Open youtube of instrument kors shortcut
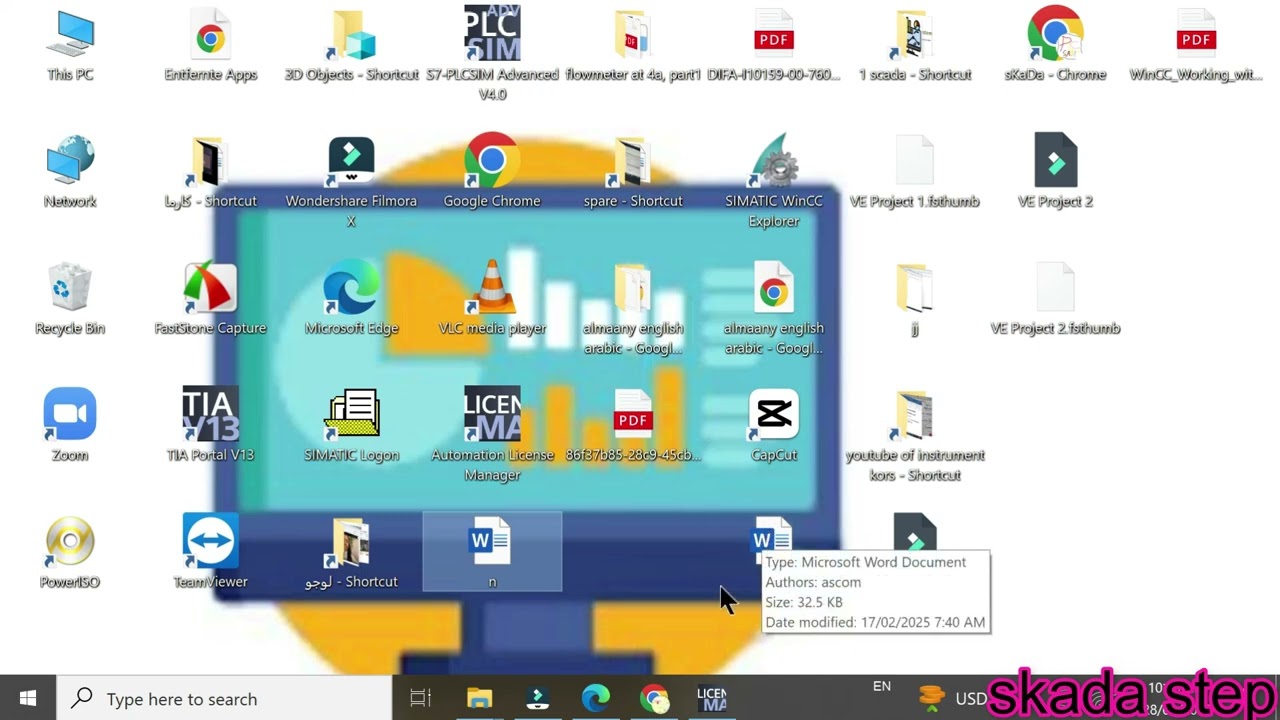 point(915,434)
